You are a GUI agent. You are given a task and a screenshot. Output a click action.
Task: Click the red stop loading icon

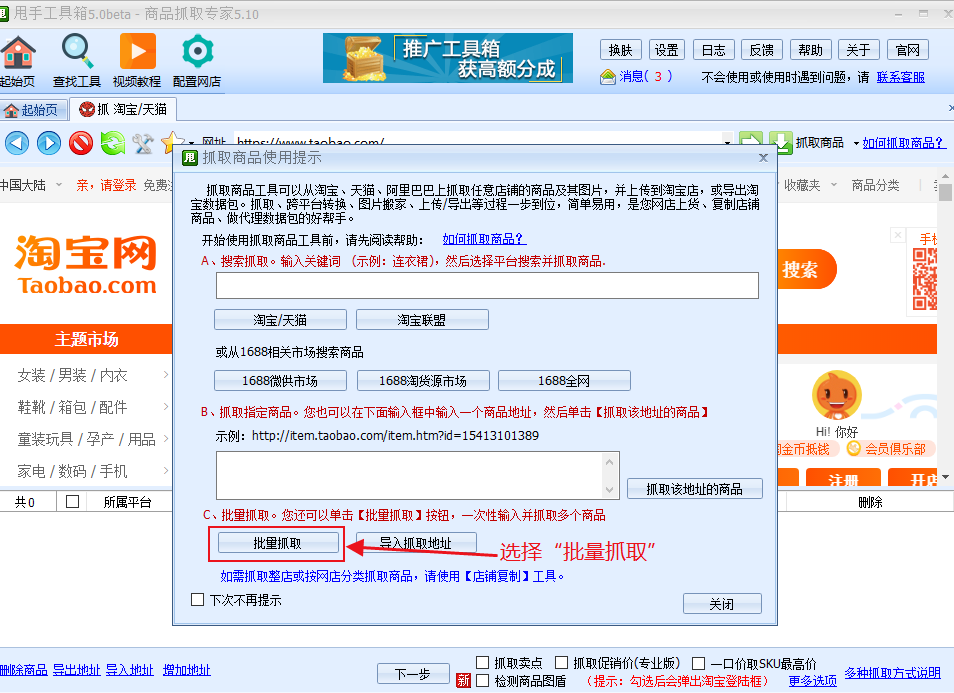(81, 144)
